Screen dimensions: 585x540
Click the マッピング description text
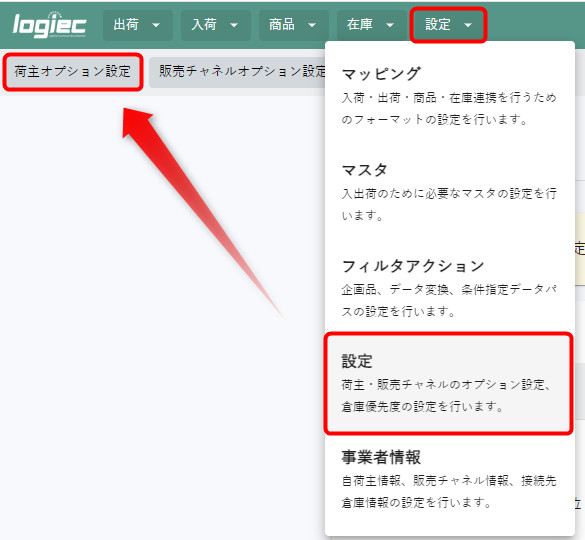[449, 109]
